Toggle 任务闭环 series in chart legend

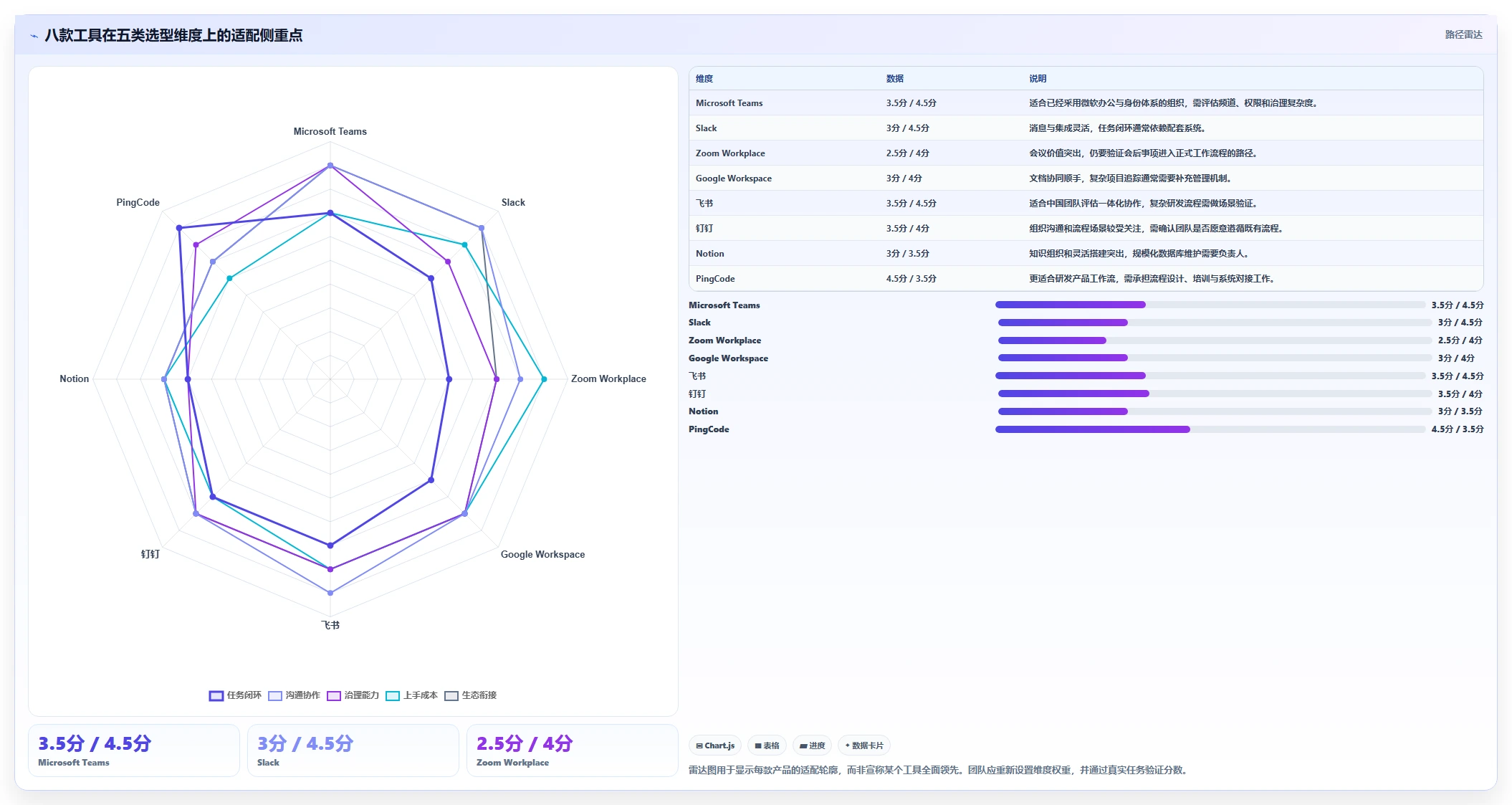[235, 695]
